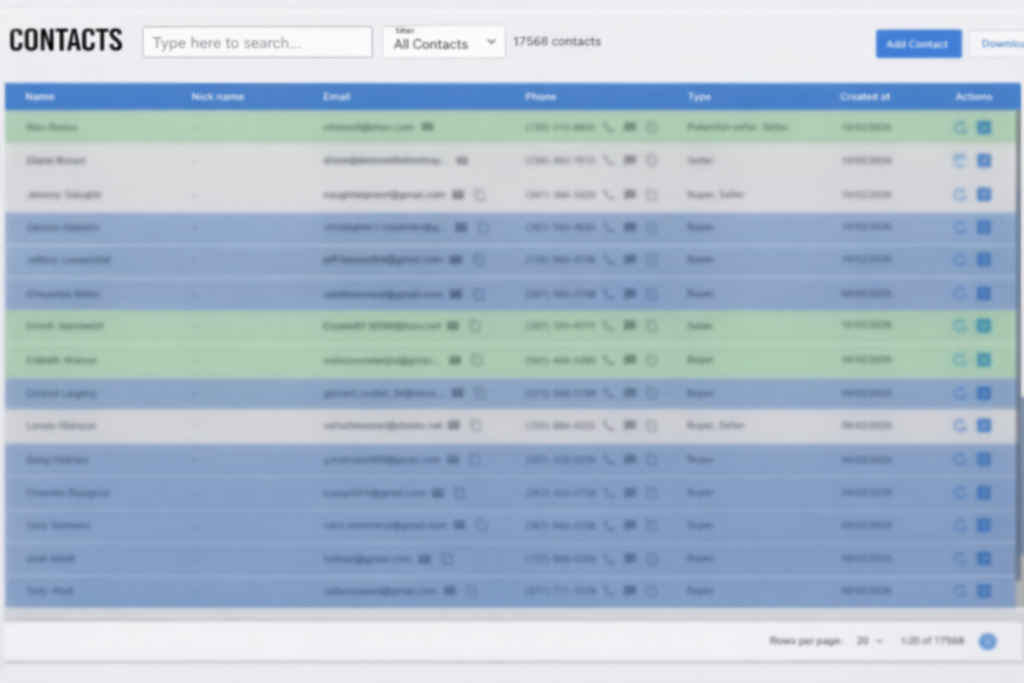Copy the phone number in the third contact row
Screen dimensions: 1024x683
[x=652, y=194]
